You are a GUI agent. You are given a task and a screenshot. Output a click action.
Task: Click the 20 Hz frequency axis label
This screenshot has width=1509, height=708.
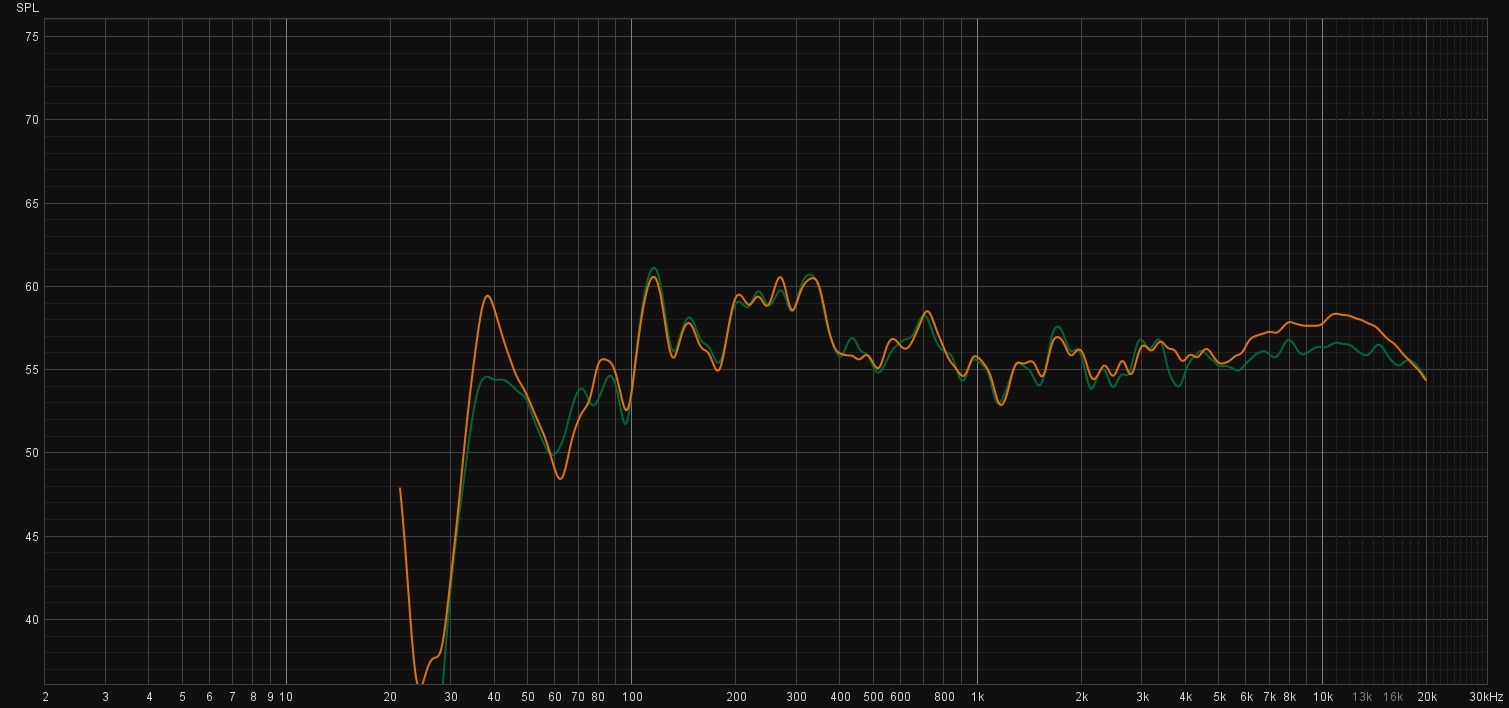pyautogui.click(x=390, y=697)
